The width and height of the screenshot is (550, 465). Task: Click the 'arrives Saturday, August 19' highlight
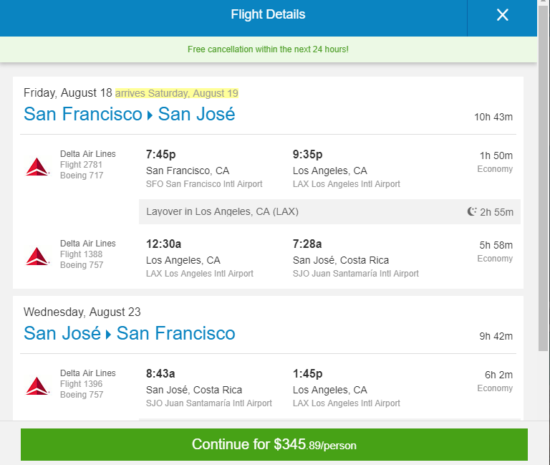click(177, 93)
